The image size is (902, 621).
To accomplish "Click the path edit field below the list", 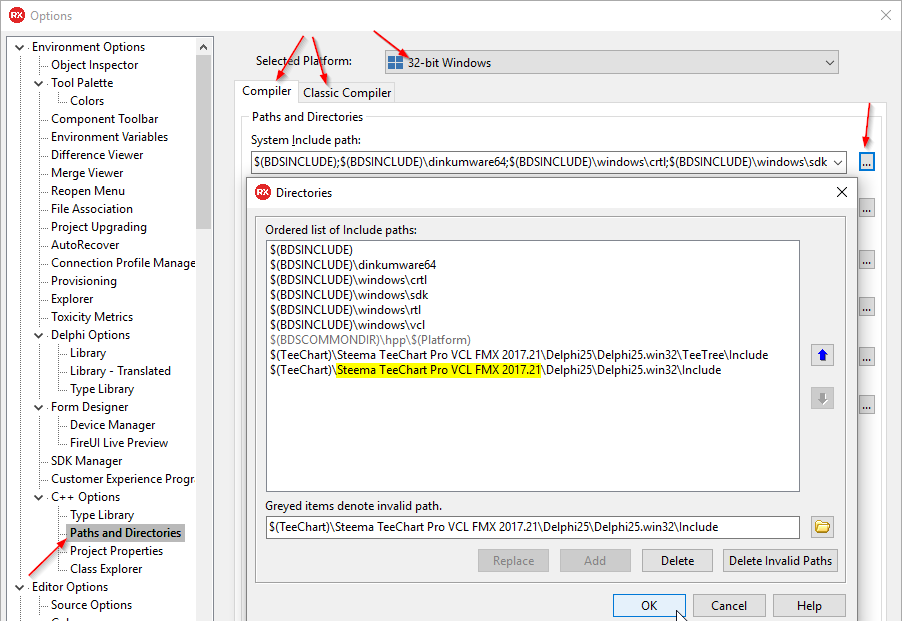I will point(533,527).
